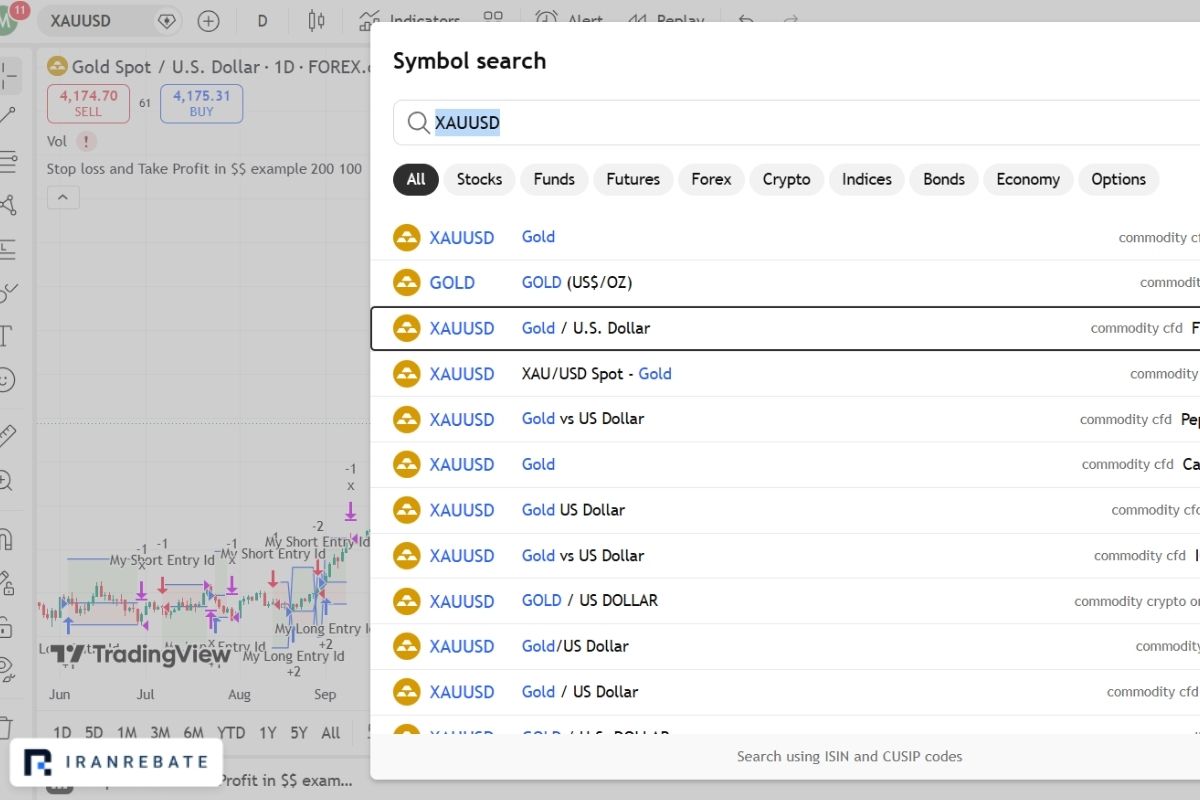The height and width of the screenshot is (800, 1200).
Task: Select the Forex filter tab
Action: click(711, 179)
